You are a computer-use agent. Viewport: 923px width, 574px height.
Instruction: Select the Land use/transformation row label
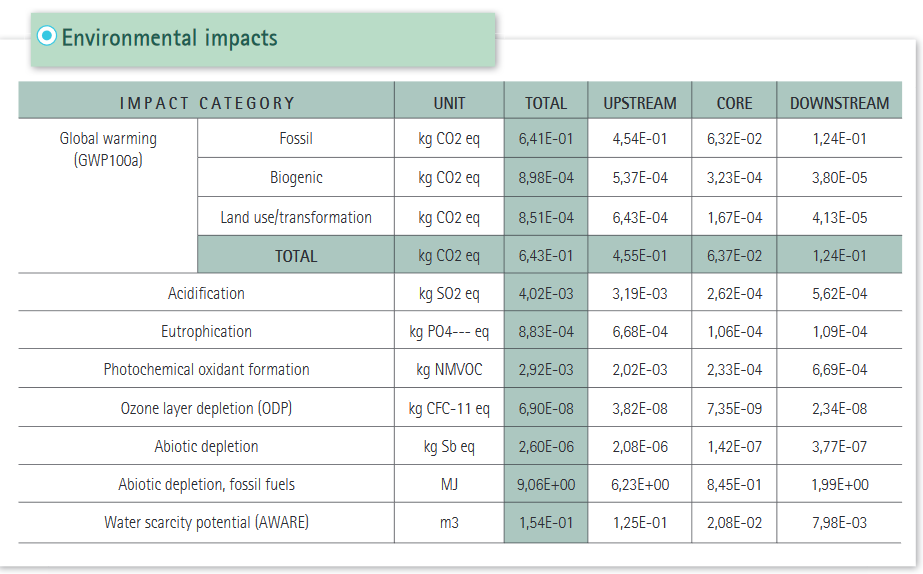(296, 217)
